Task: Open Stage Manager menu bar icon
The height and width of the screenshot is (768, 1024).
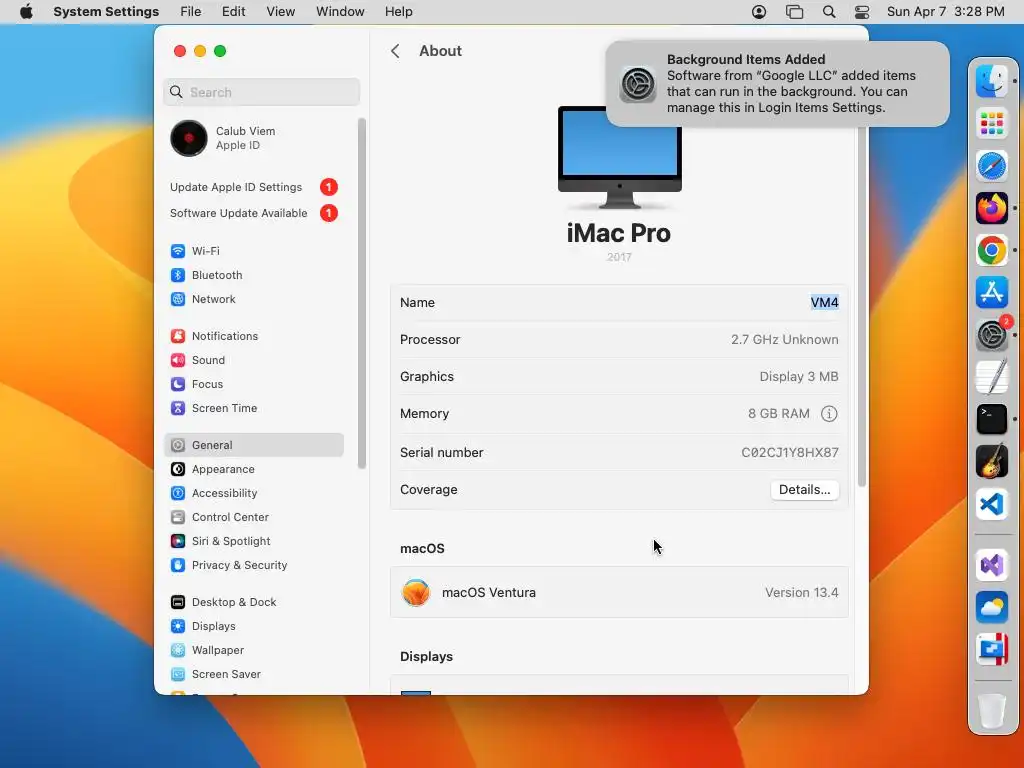Action: [x=794, y=12]
